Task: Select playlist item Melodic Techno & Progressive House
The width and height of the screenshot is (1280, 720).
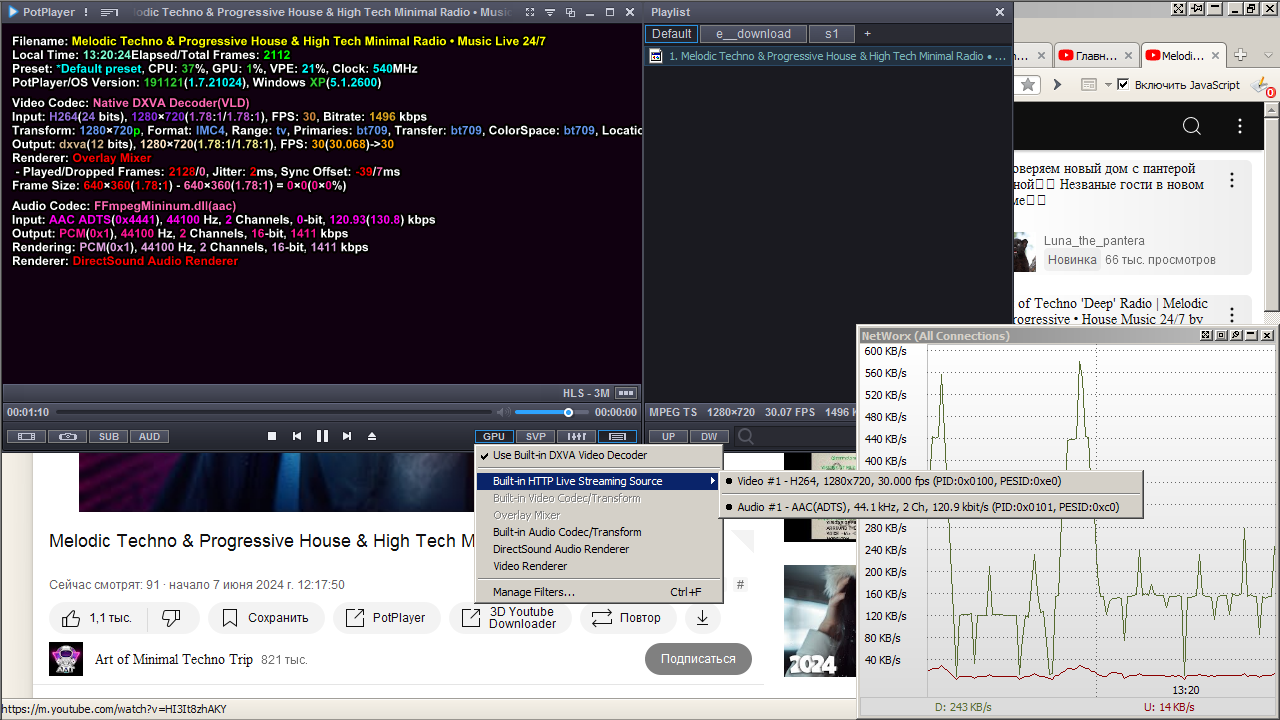Action: click(x=828, y=56)
